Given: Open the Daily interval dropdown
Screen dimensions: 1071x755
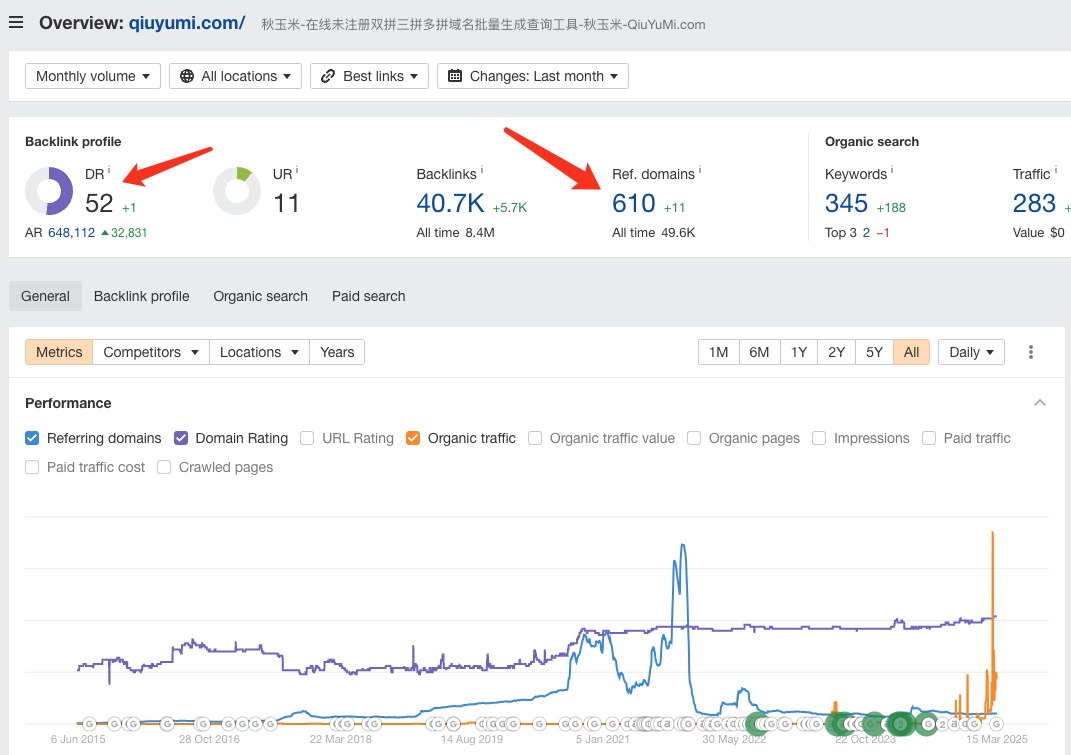Looking at the screenshot, I should tap(971, 352).
